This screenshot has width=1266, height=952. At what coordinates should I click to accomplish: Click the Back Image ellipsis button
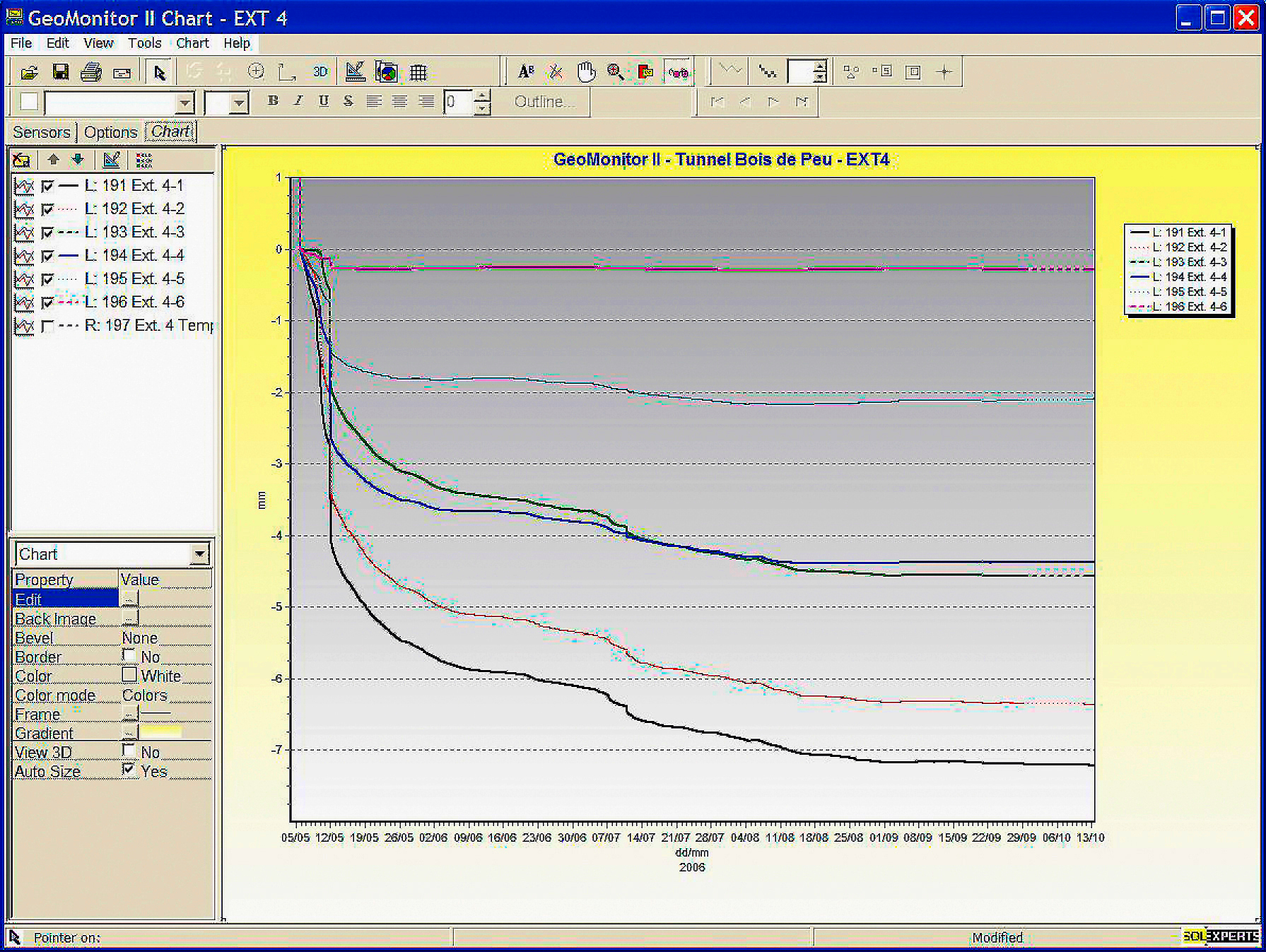click(129, 618)
